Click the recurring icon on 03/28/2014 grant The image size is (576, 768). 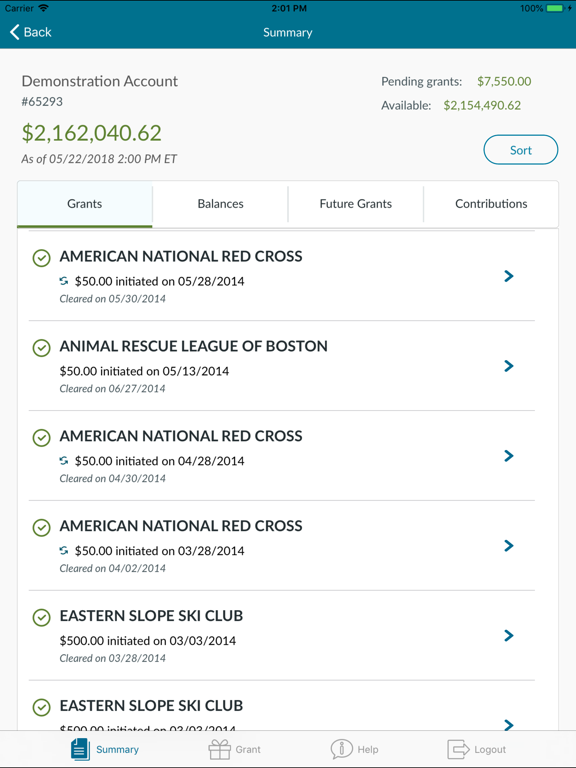pos(64,551)
